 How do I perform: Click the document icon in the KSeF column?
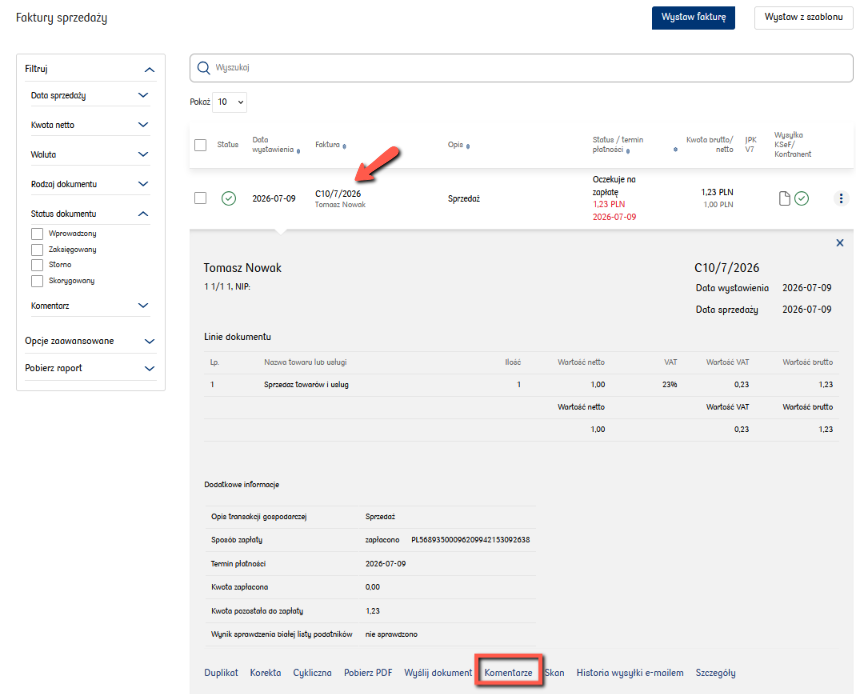tap(784, 198)
